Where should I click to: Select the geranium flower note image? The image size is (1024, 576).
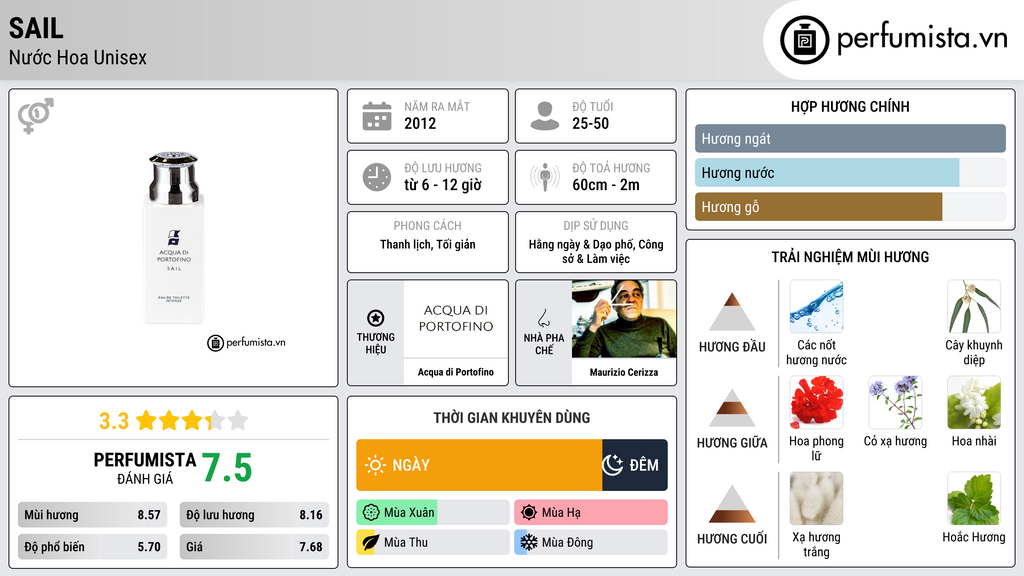click(x=816, y=402)
